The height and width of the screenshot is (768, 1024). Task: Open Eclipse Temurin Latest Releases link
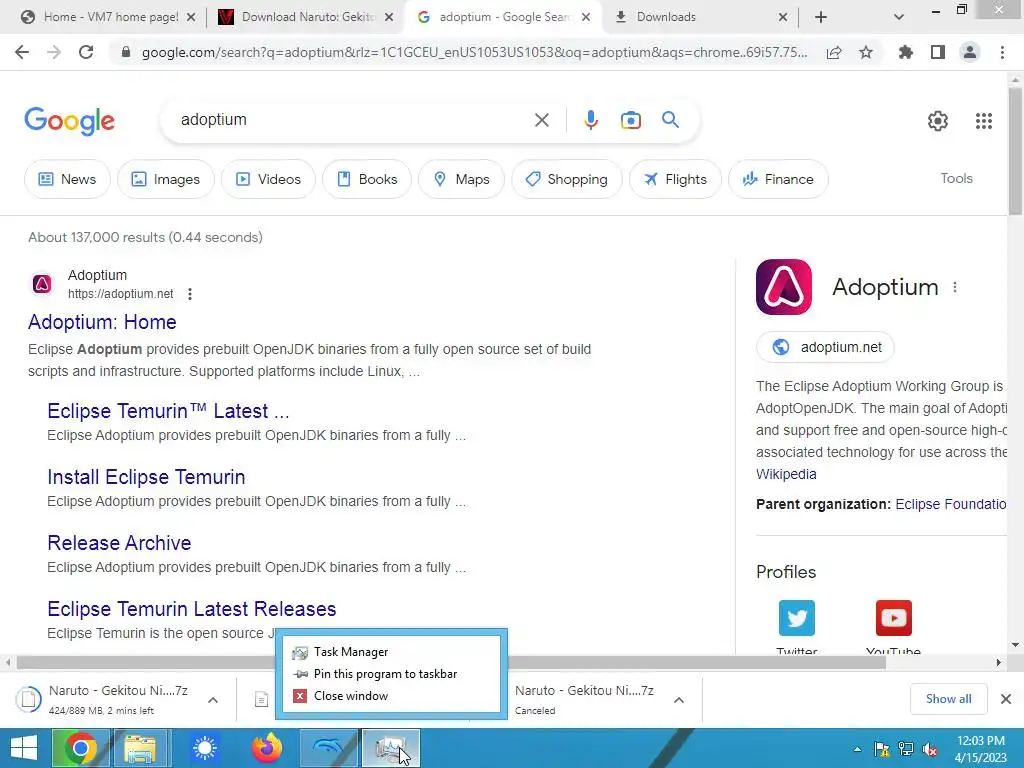click(x=191, y=609)
